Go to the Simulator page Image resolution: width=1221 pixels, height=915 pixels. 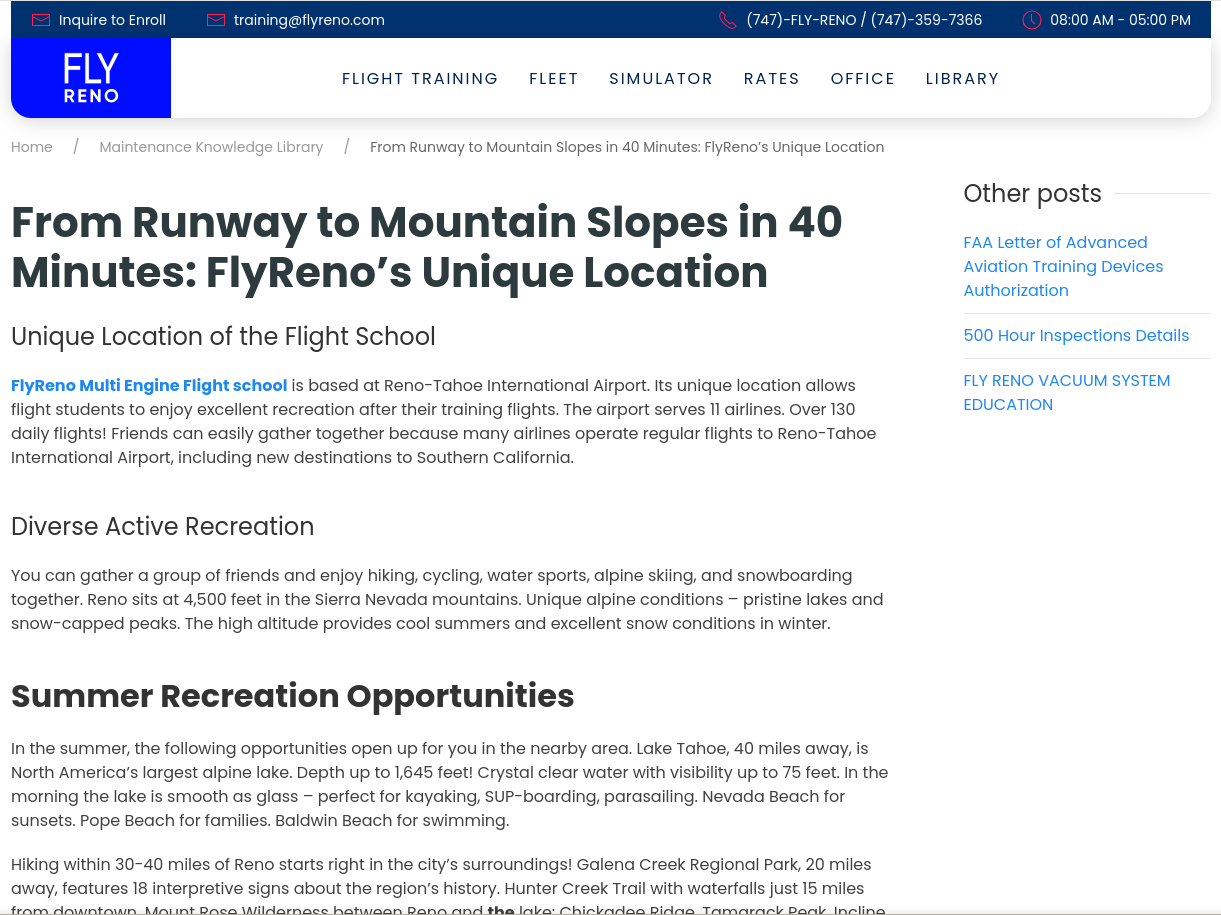pos(661,79)
